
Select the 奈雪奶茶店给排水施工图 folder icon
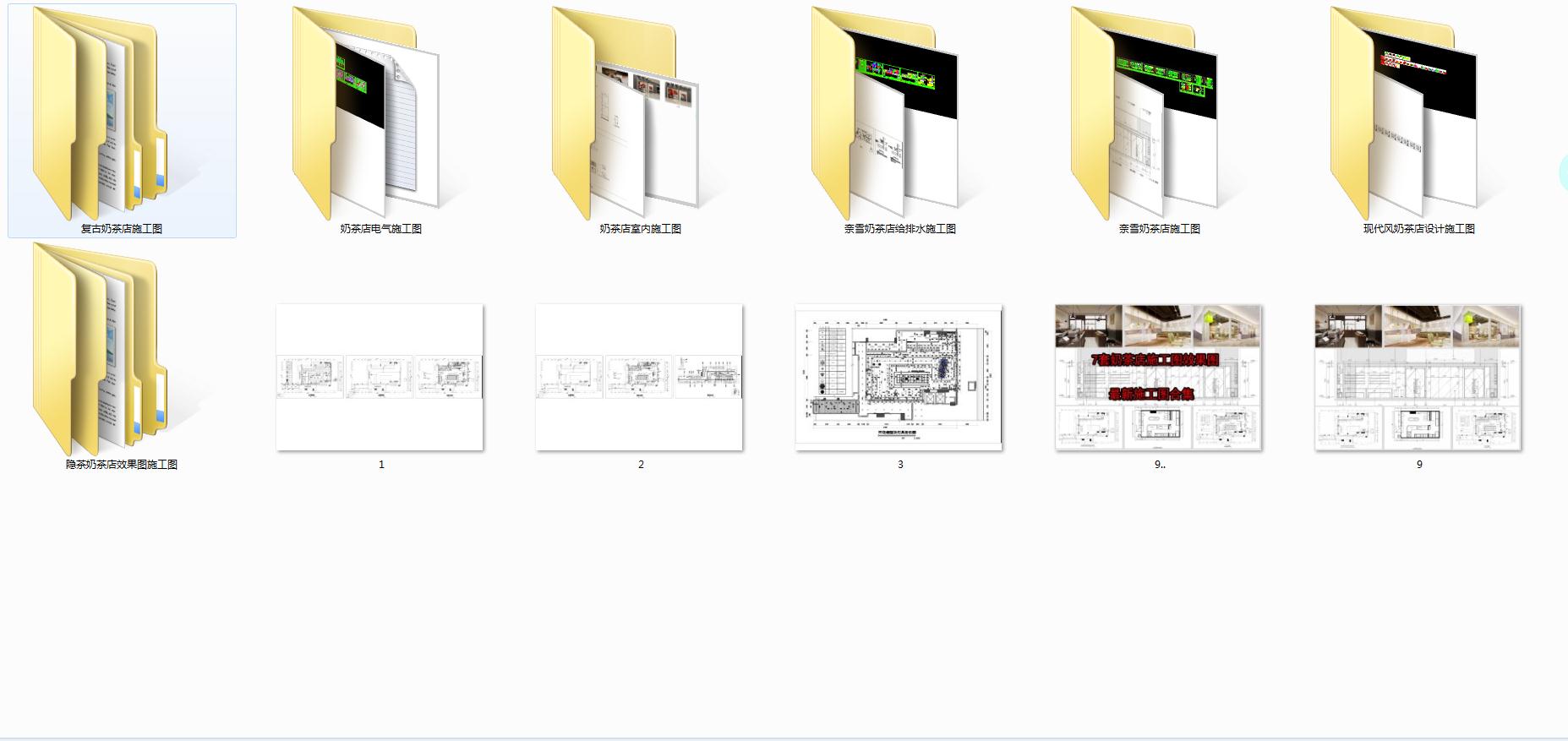point(885,113)
